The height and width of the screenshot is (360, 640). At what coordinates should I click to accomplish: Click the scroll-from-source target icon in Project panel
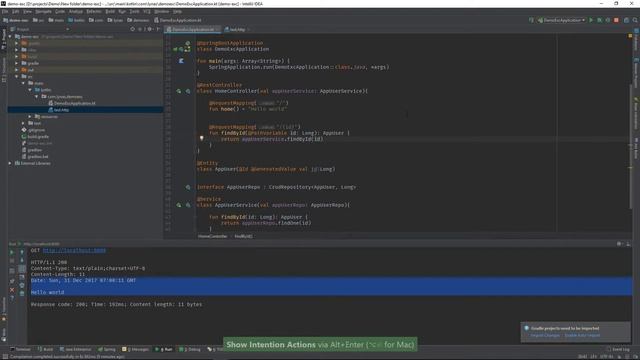coord(132,29)
